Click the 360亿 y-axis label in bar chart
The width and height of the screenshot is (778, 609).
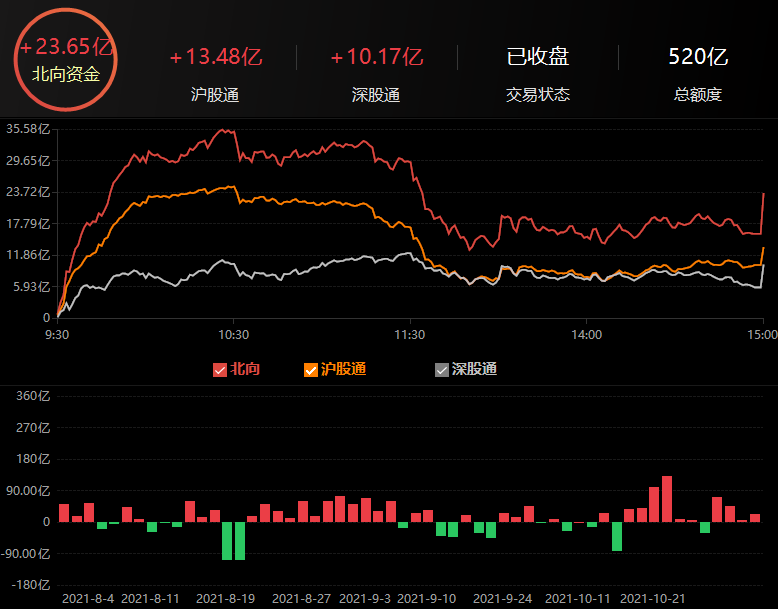(x=33, y=396)
